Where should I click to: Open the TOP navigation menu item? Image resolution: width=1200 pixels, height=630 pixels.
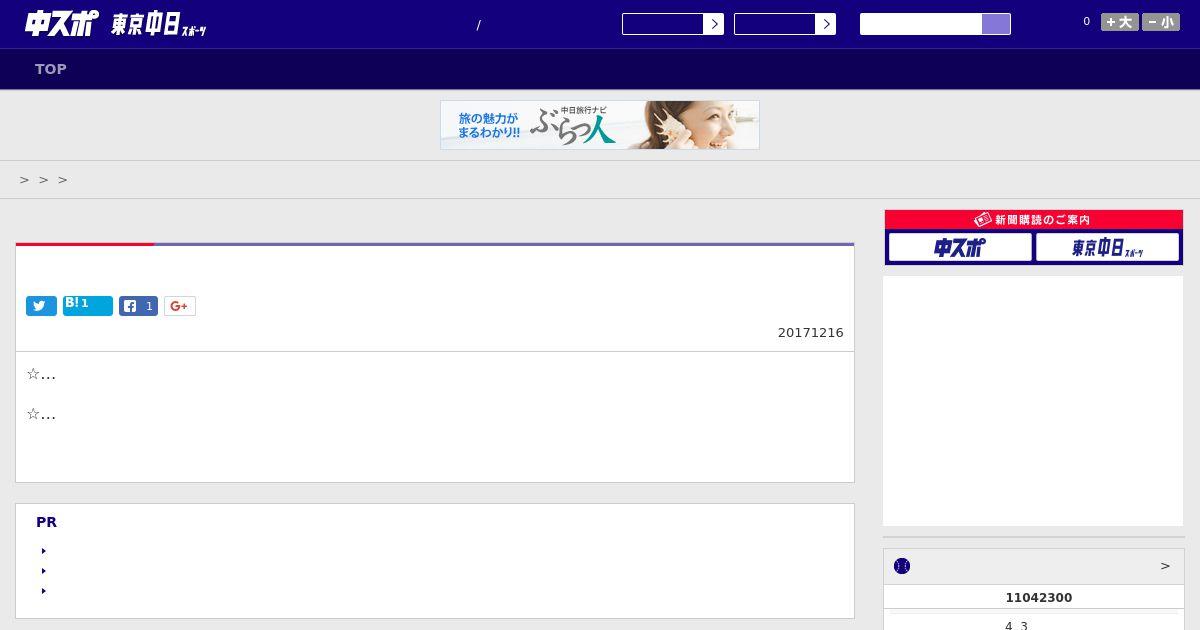coord(51,69)
